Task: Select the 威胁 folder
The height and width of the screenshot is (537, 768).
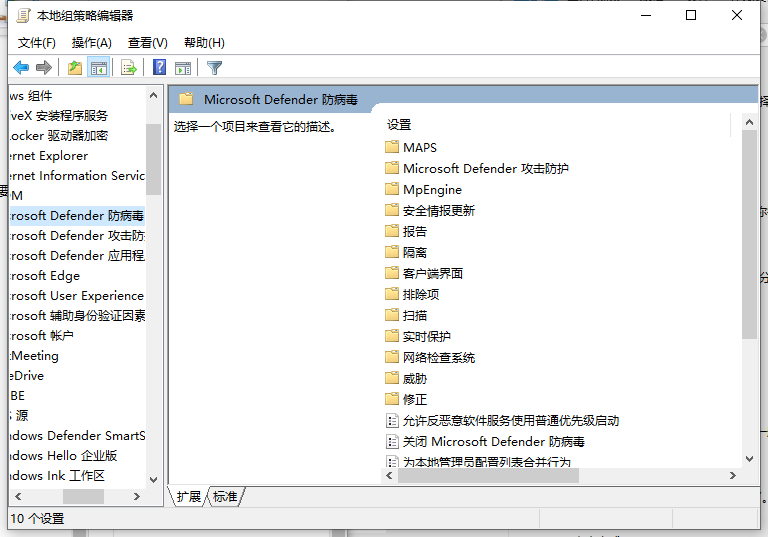Action: [x=406, y=379]
